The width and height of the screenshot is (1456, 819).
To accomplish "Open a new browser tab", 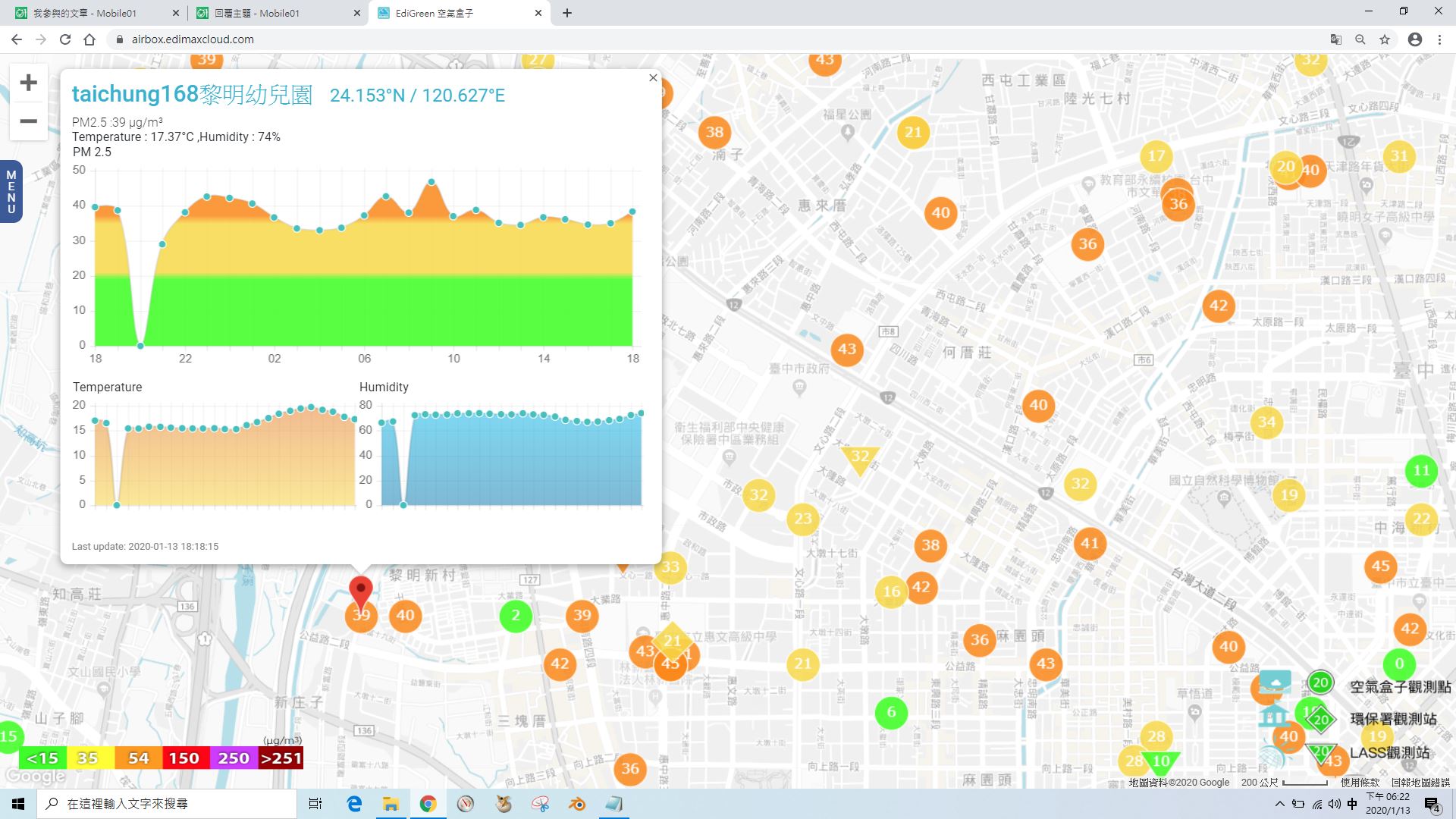I will tap(567, 13).
